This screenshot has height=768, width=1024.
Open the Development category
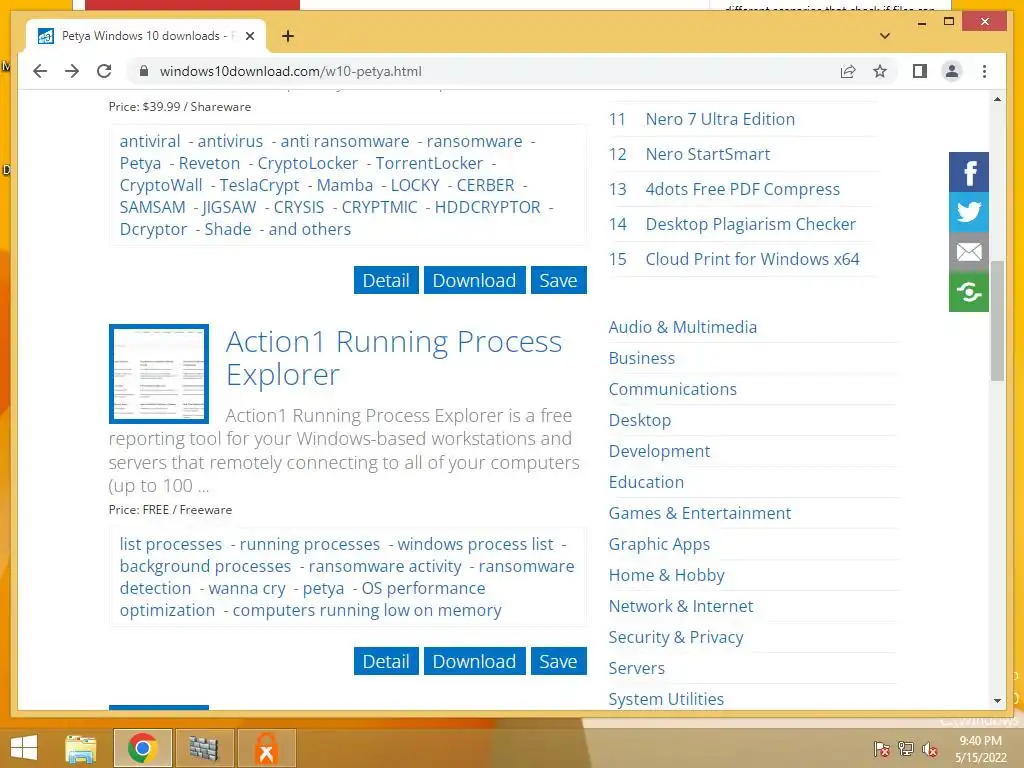tap(659, 451)
